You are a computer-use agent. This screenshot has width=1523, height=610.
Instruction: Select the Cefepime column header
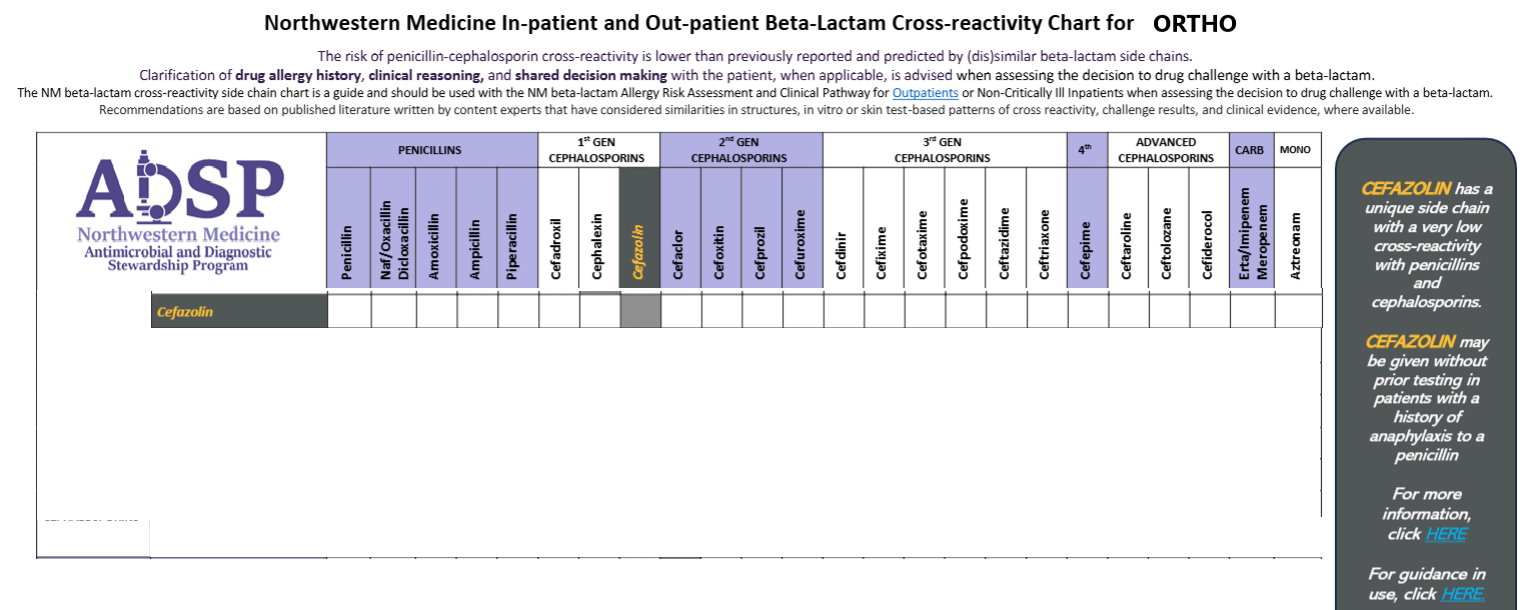click(1087, 228)
